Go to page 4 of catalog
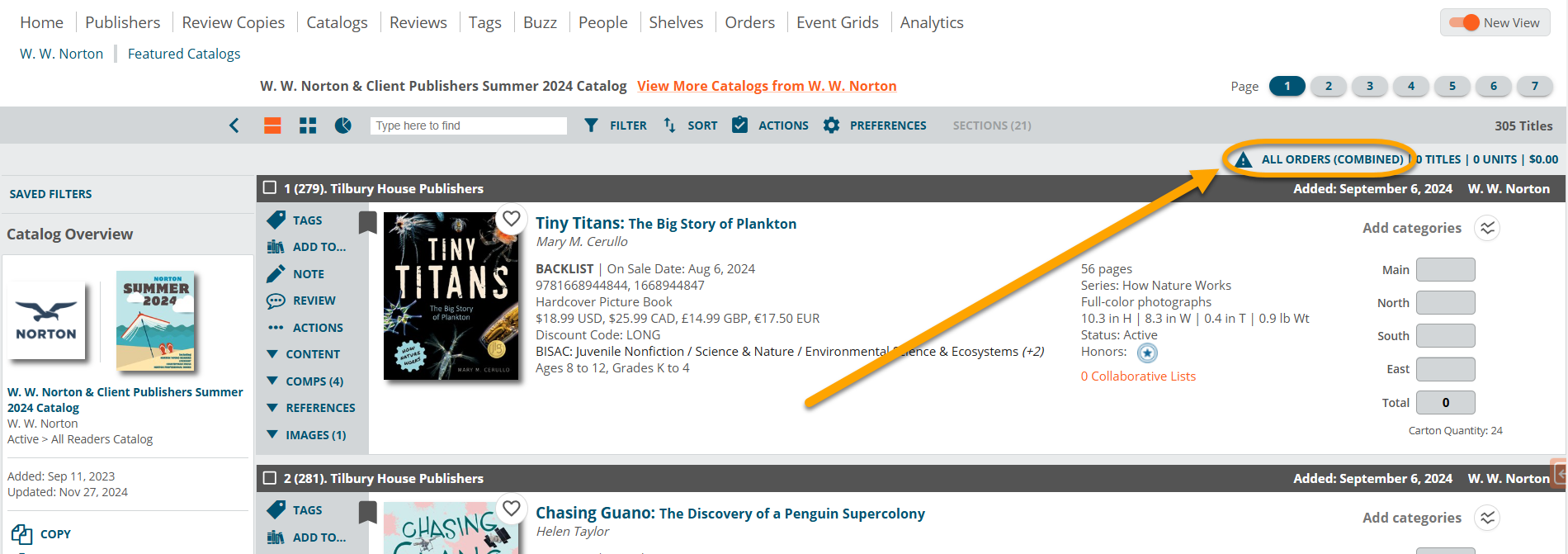Viewport: 1568px width, 554px height. coord(1411,86)
